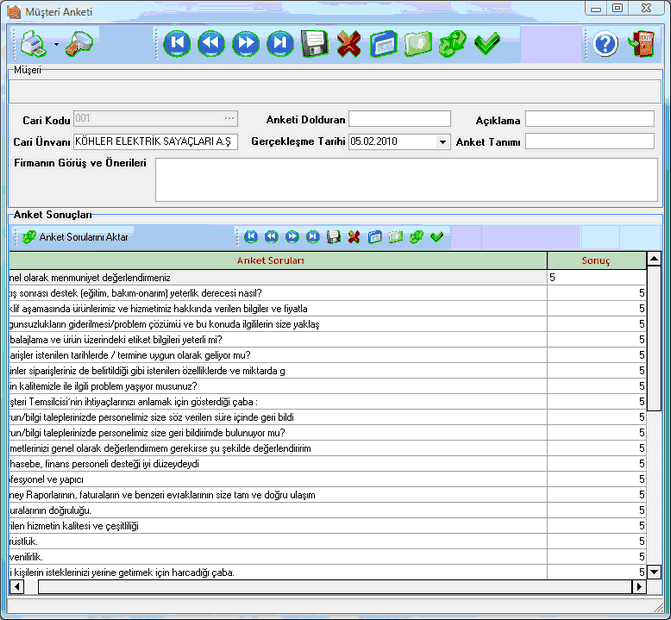Save record with large floppy disk icon

315,43
